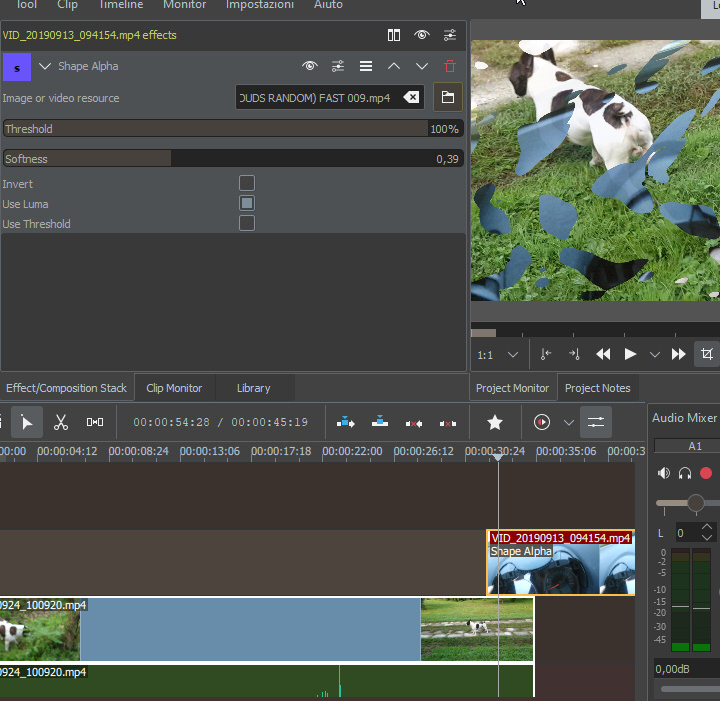Open the Clip menu

coord(68,5)
